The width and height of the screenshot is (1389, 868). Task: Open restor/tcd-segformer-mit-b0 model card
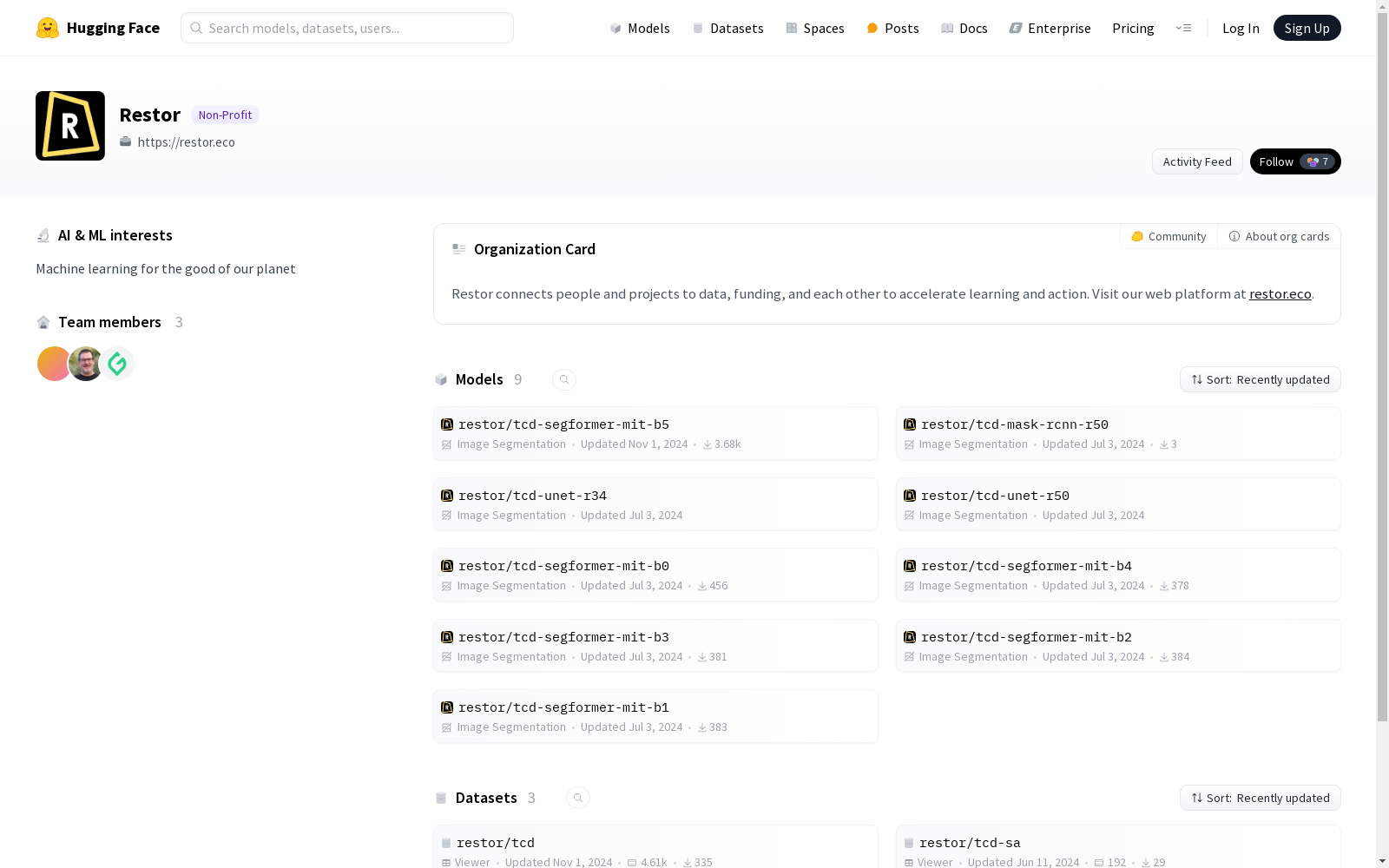(655, 575)
